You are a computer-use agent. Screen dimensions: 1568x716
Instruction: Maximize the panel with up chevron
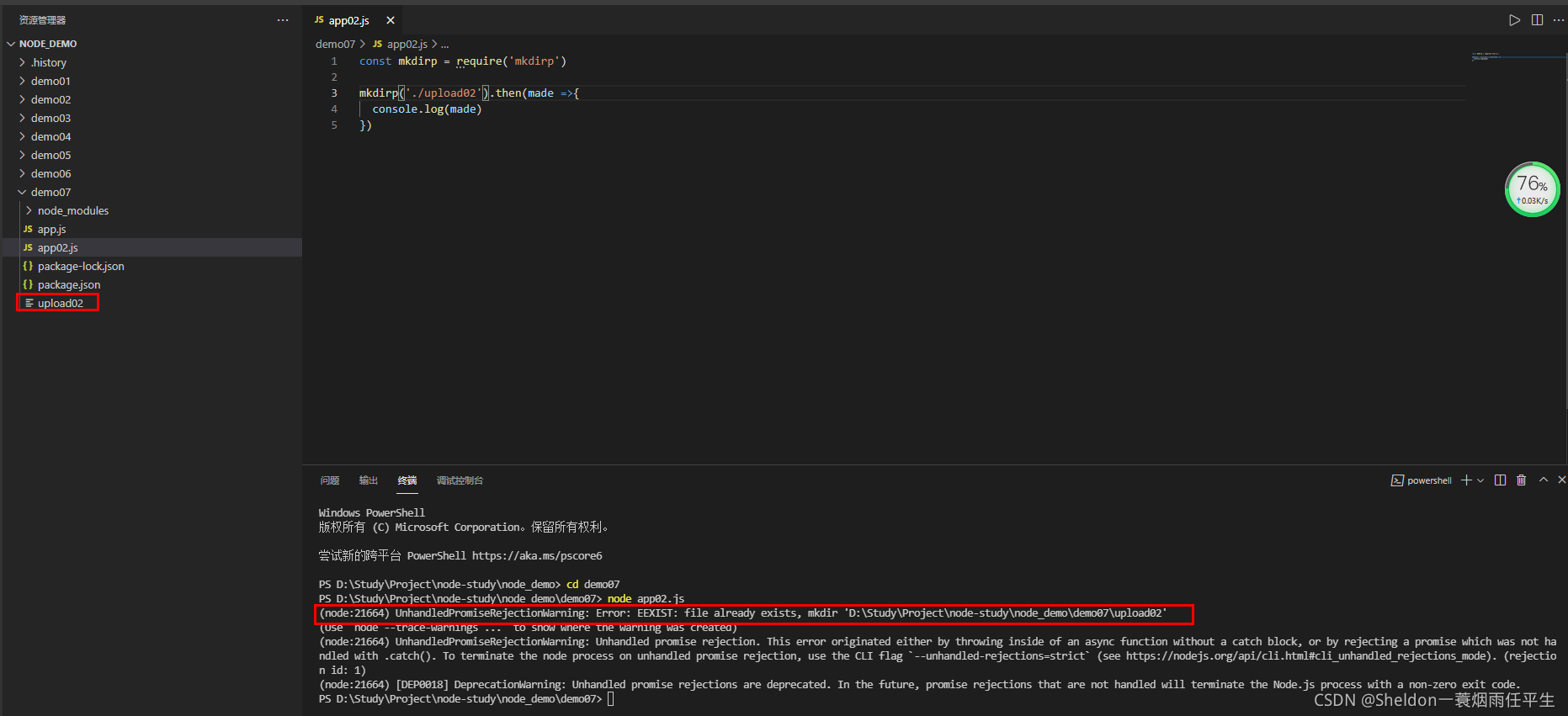click(1544, 480)
